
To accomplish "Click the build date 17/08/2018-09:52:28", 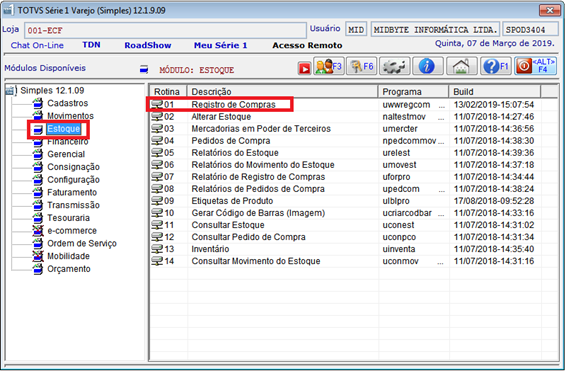I will [x=494, y=201].
